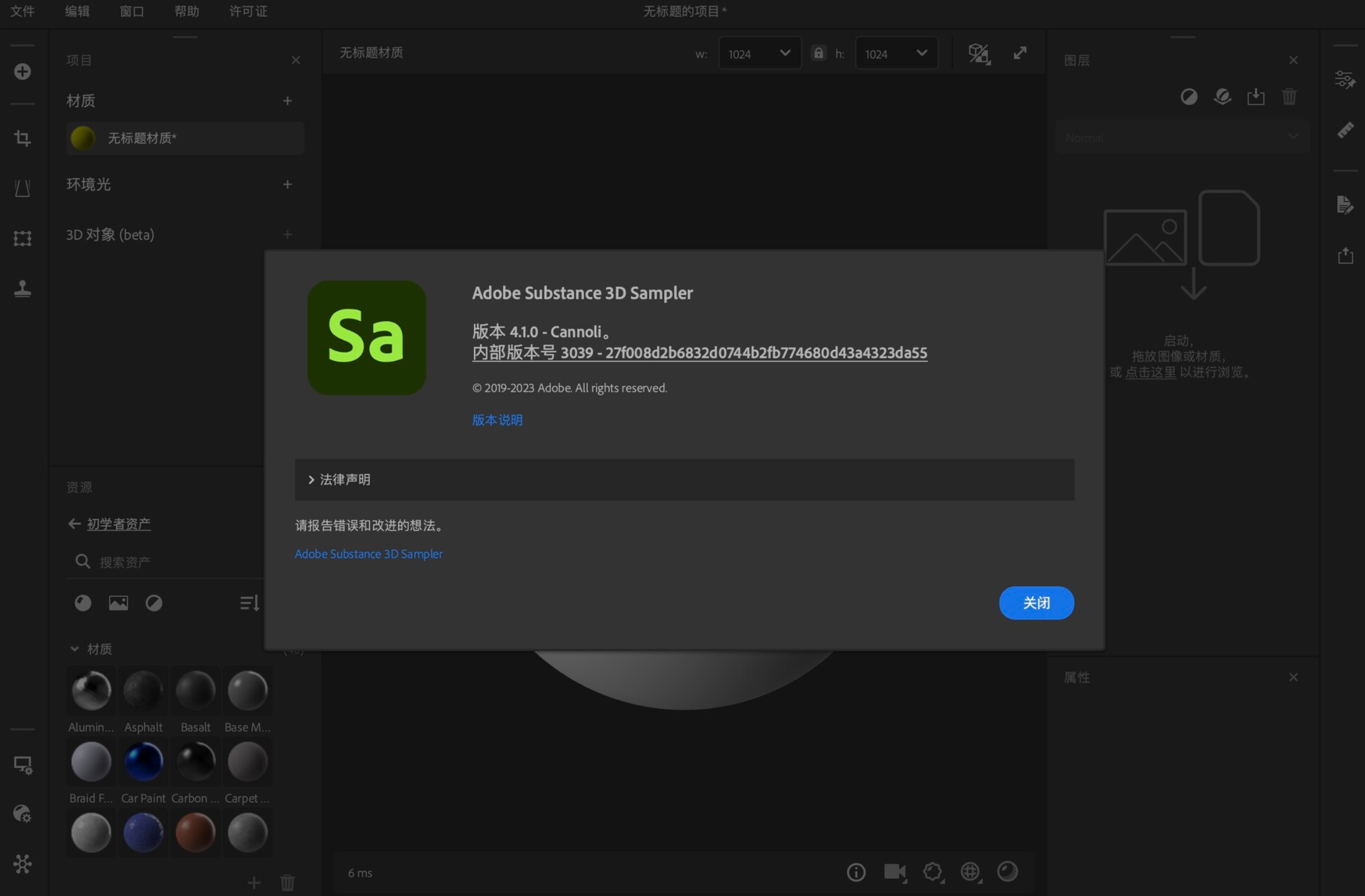Image resolution: width=1365 pixels, height=896 pixels.
Task: Click the viewport info icon
Action: [x=856, y=872]
